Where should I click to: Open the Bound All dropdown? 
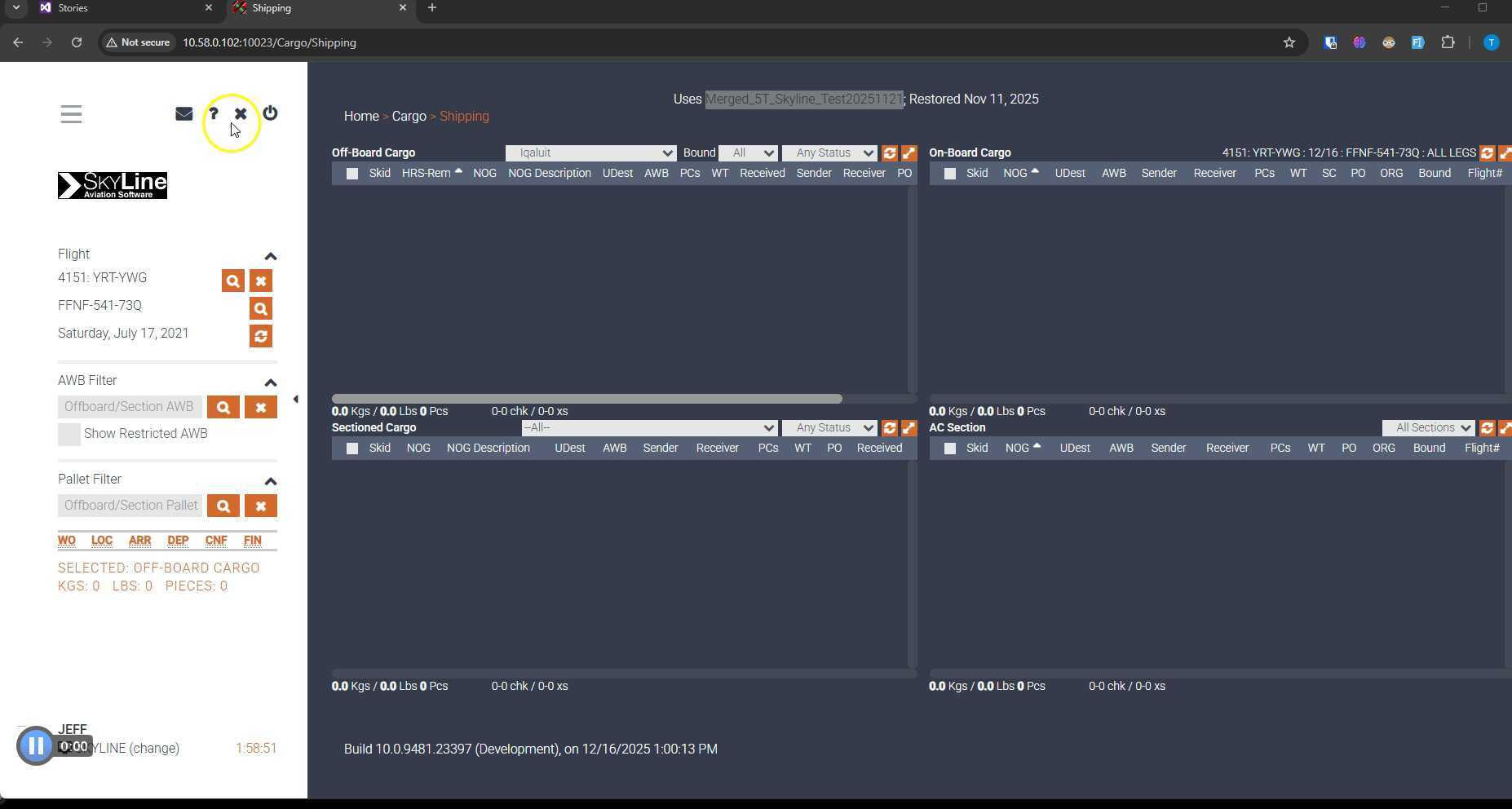click(x=748, y=153)
